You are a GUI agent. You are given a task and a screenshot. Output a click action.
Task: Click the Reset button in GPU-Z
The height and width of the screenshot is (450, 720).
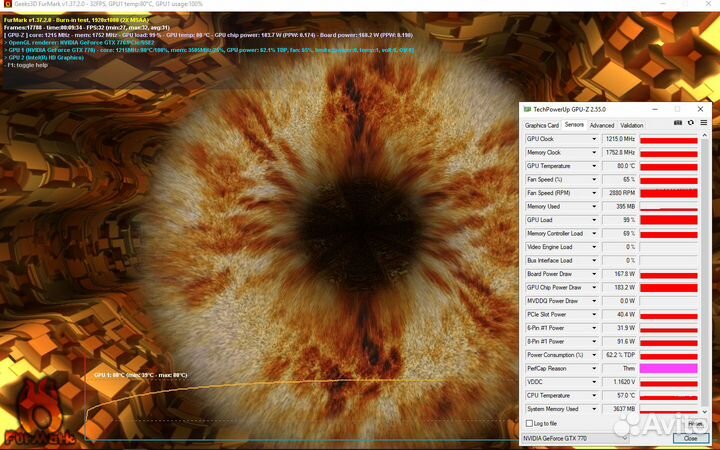(692, 423)
